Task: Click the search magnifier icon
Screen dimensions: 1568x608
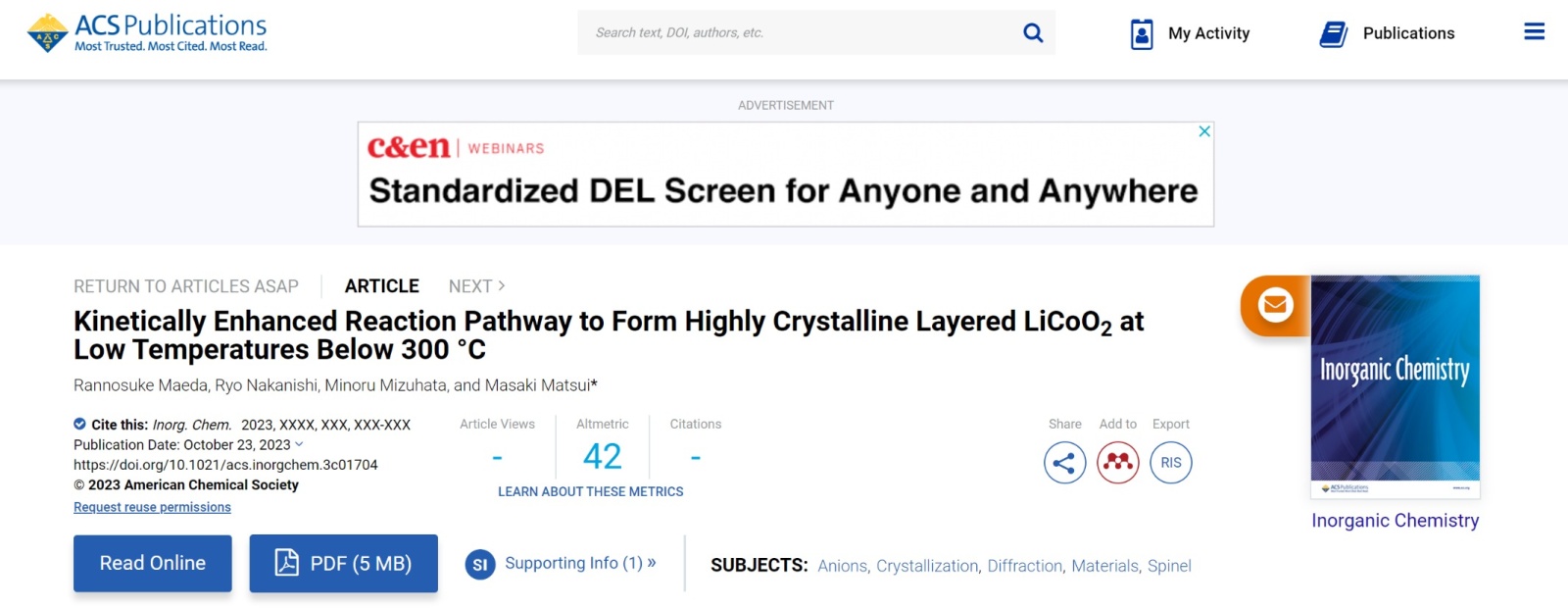Action: [1033, 33]
